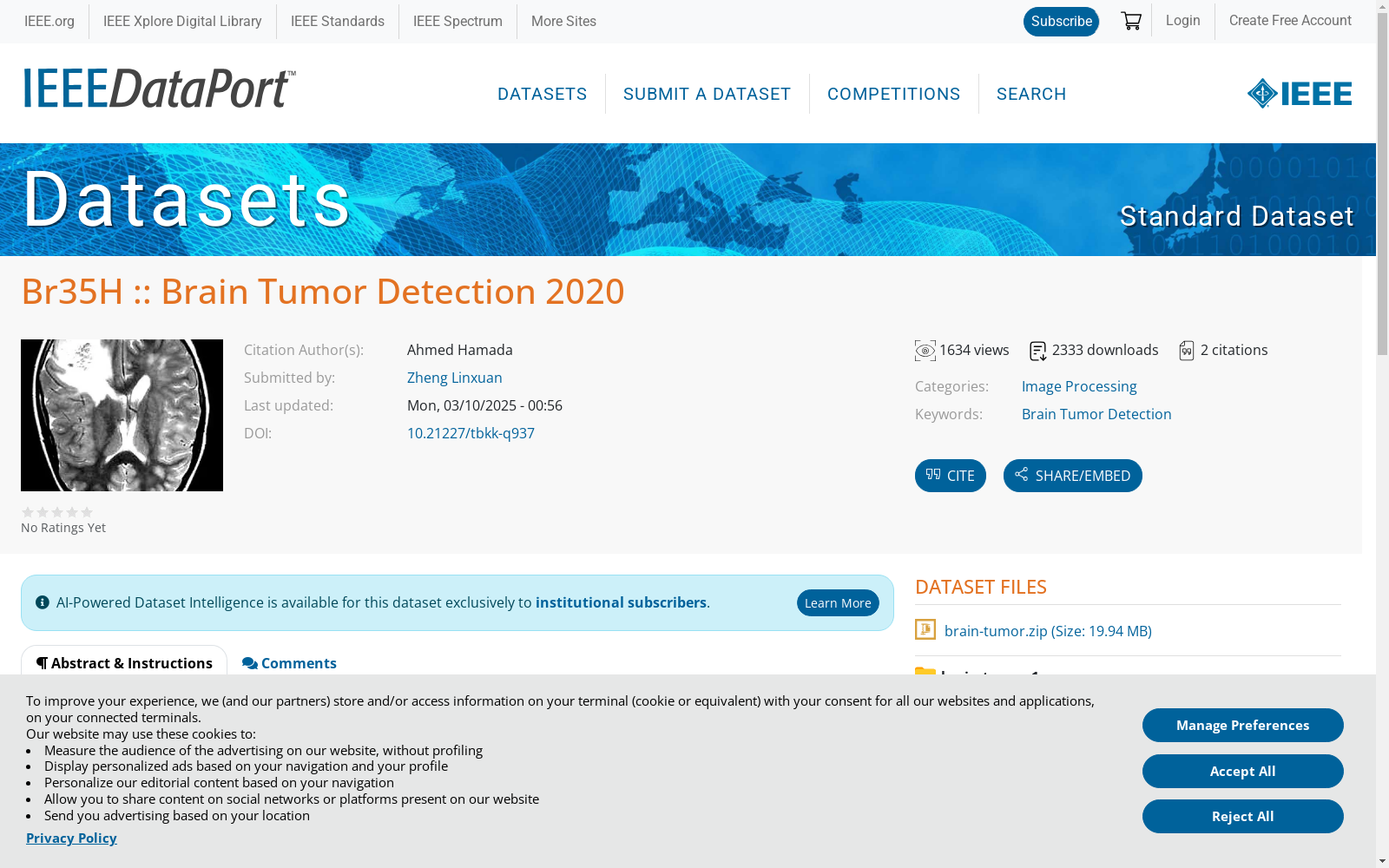The width and height of the screenshot is (1389, 868).
Task: Go to COMPETITIONS in the navigation
Action: [x=894, y=94]
